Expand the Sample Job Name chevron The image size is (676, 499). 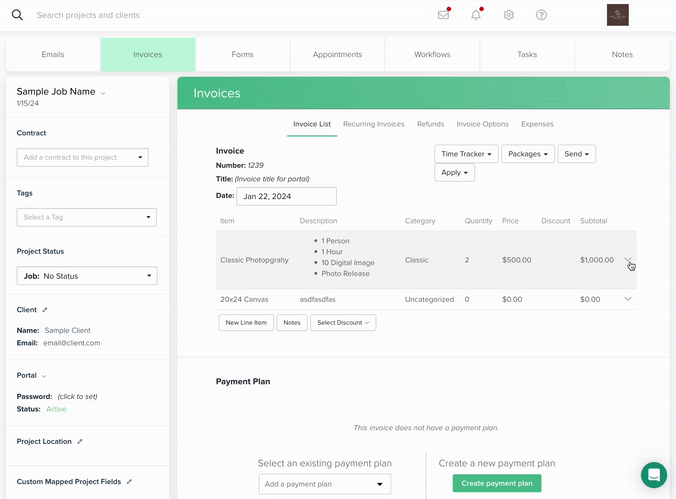103,93
